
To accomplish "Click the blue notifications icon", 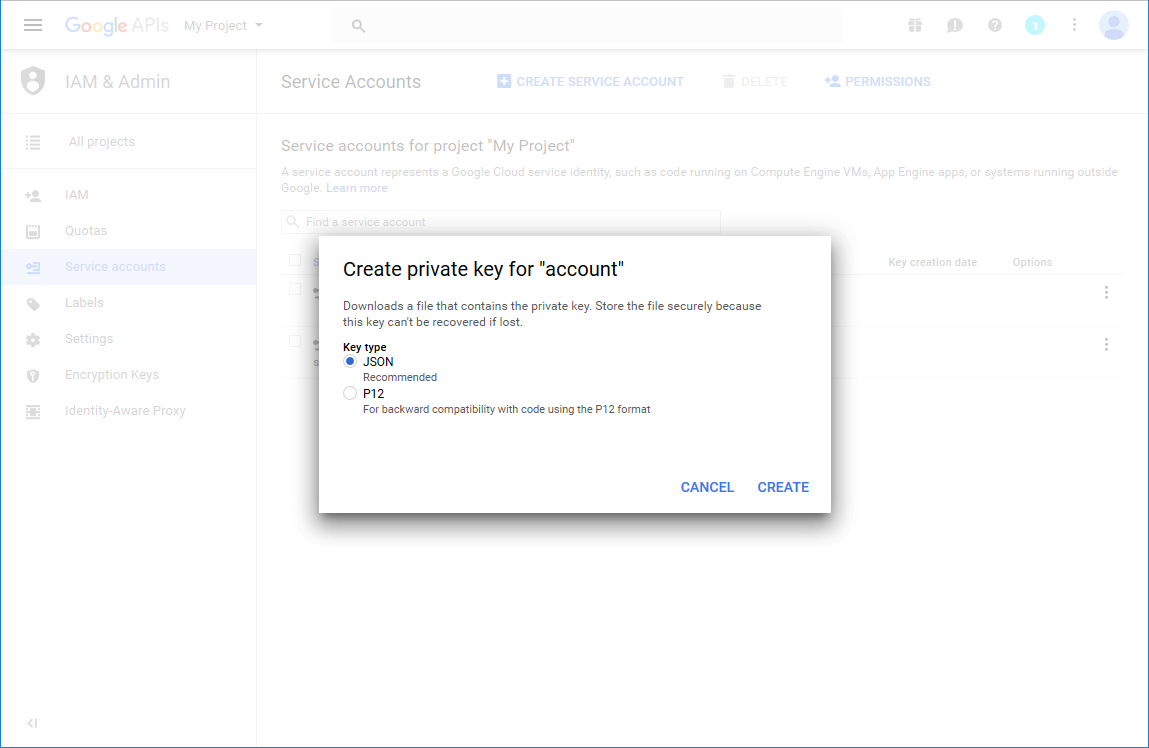I will tap(1034, 25).
